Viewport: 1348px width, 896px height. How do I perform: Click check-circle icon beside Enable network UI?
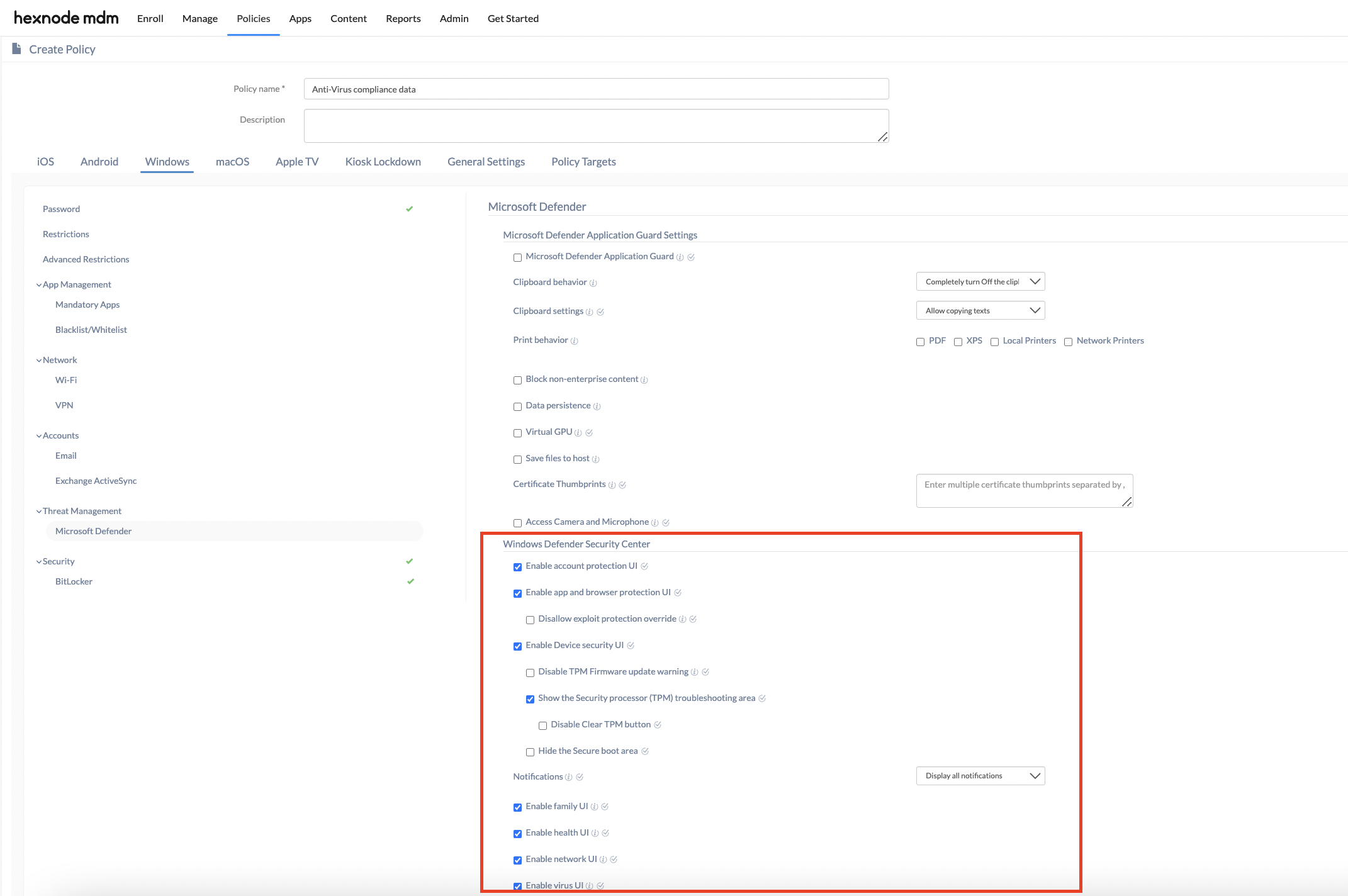tap(614, 860)
